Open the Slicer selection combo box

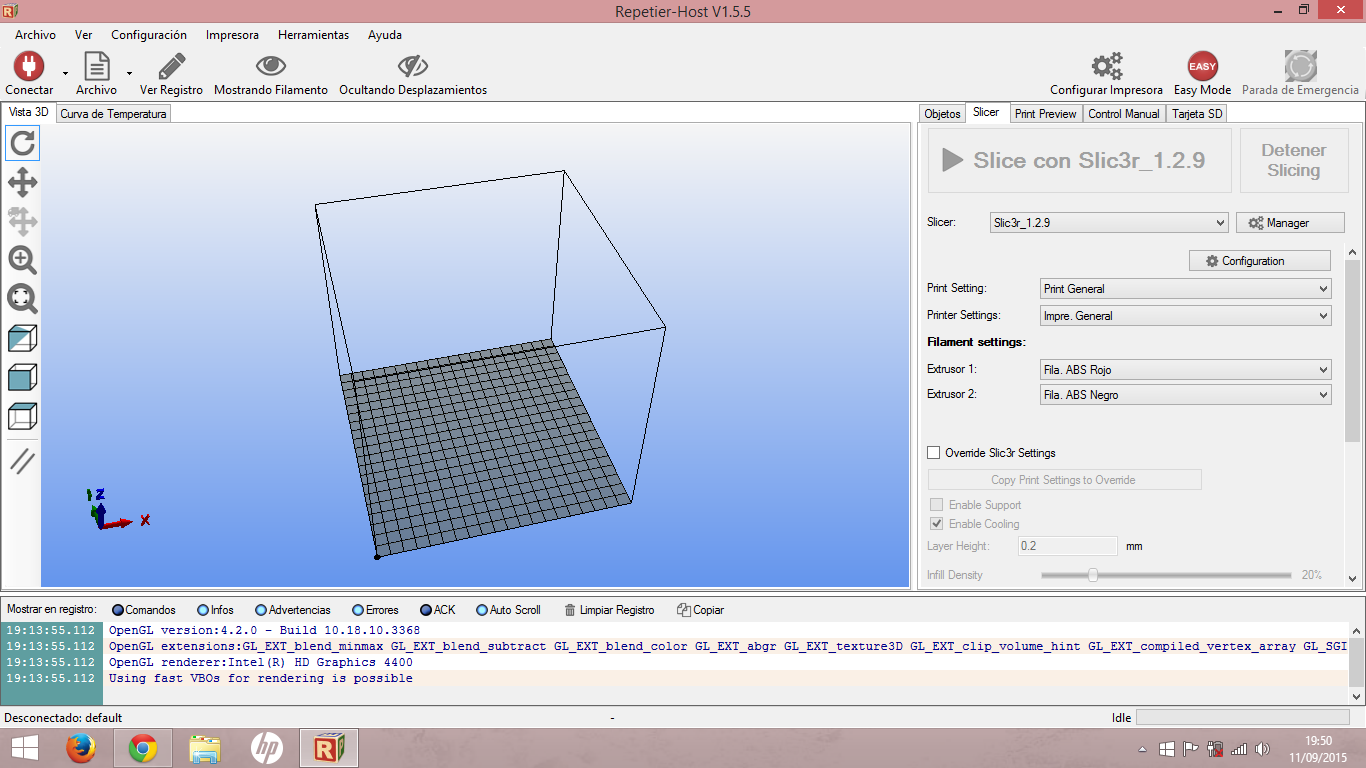tap(1109, 223)
